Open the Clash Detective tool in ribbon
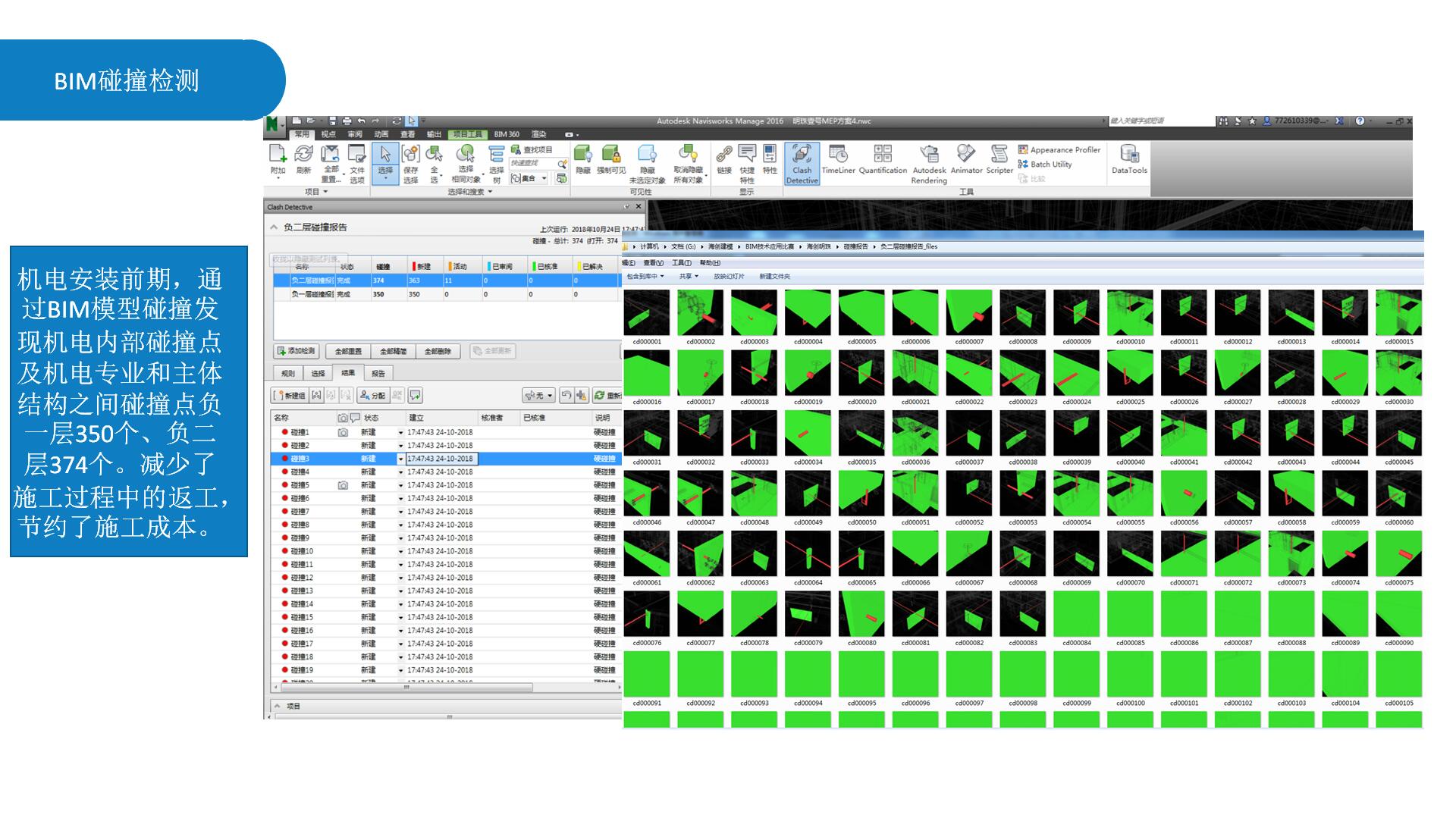 coord(802,164)
